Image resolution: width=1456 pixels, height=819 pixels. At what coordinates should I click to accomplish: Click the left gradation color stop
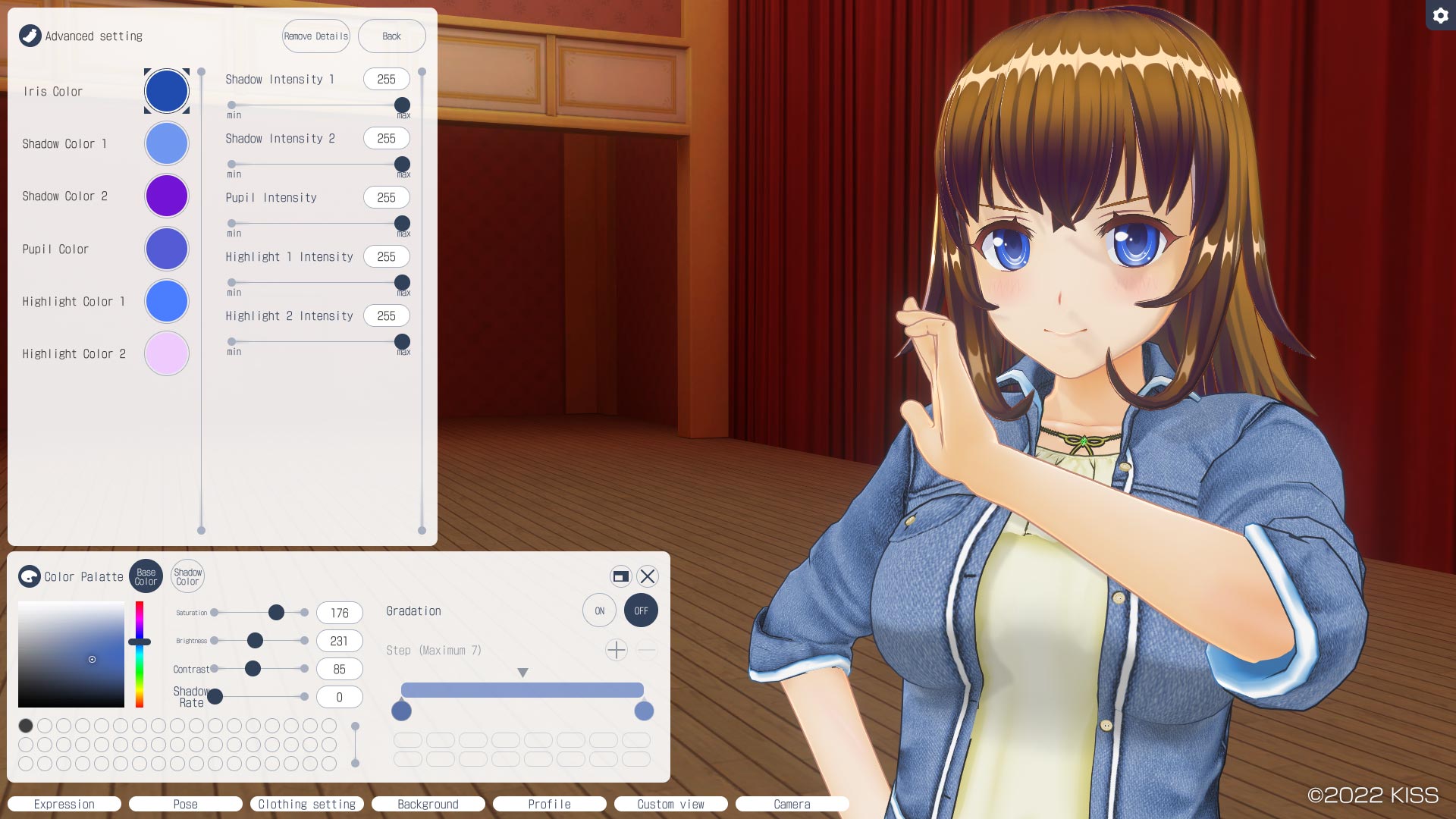point(401,711)
